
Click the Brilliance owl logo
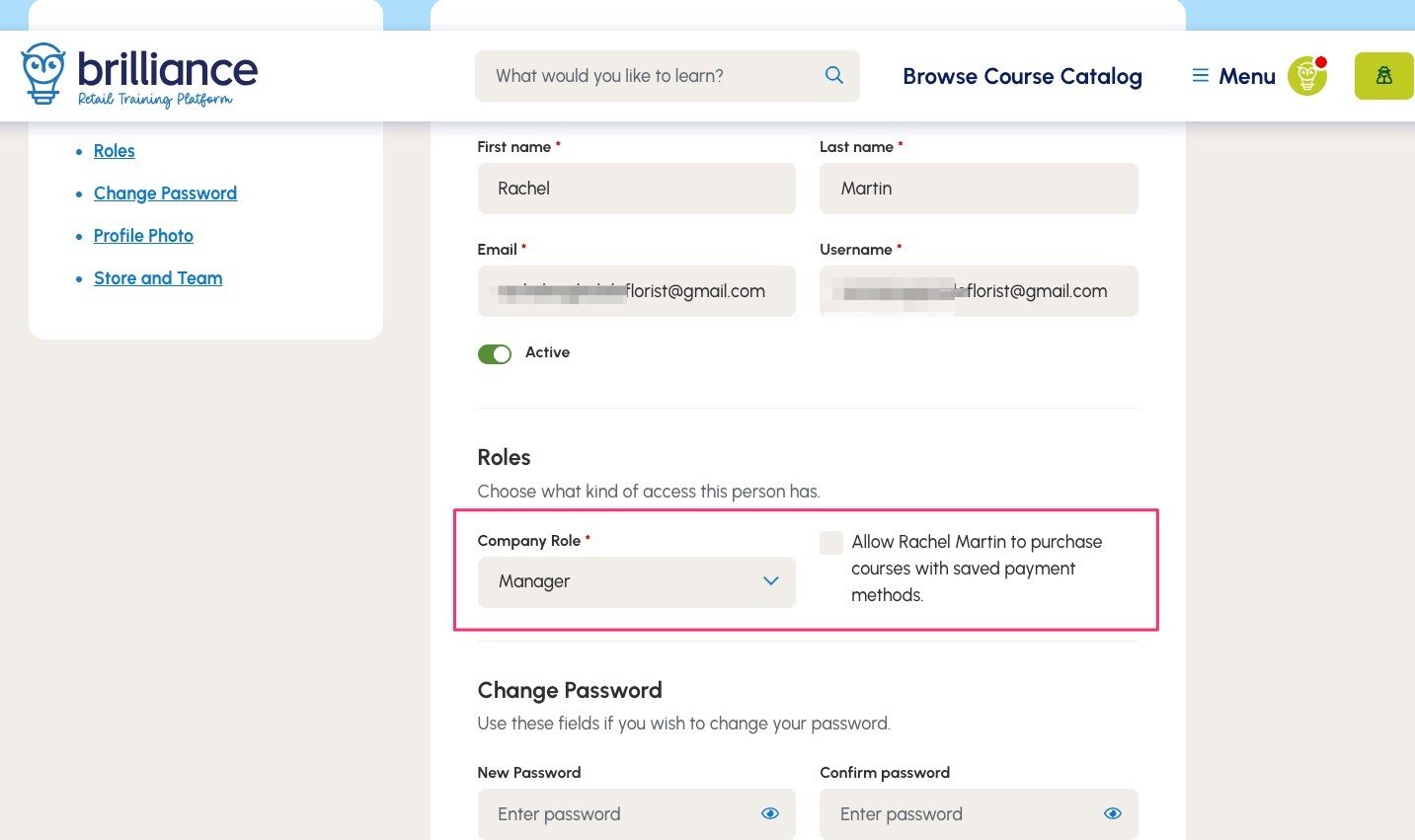43,73
